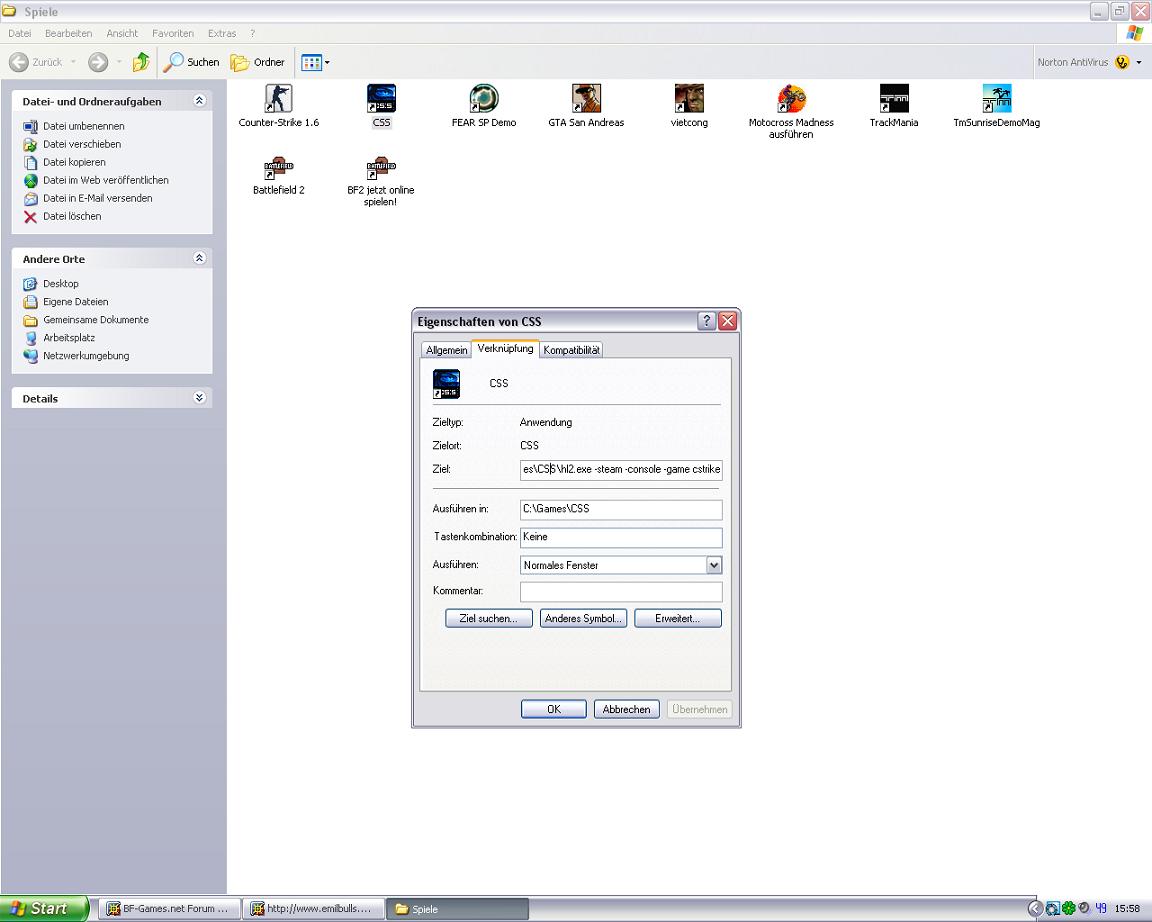Click Datei umbenennen task link
This screenshot has height=922, width=1152.
[x=84, y=126]
